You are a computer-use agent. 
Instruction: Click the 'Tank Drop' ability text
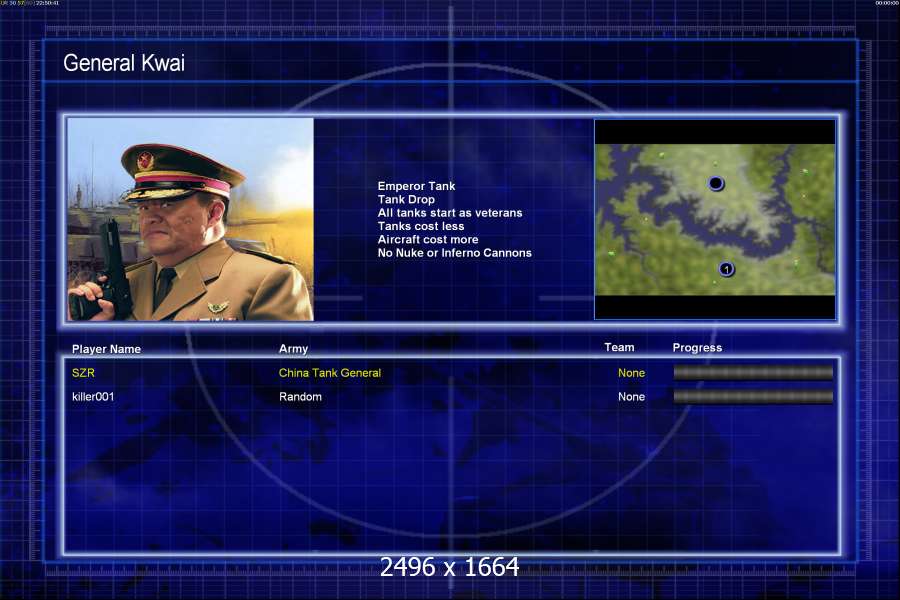tap(406, 199)
